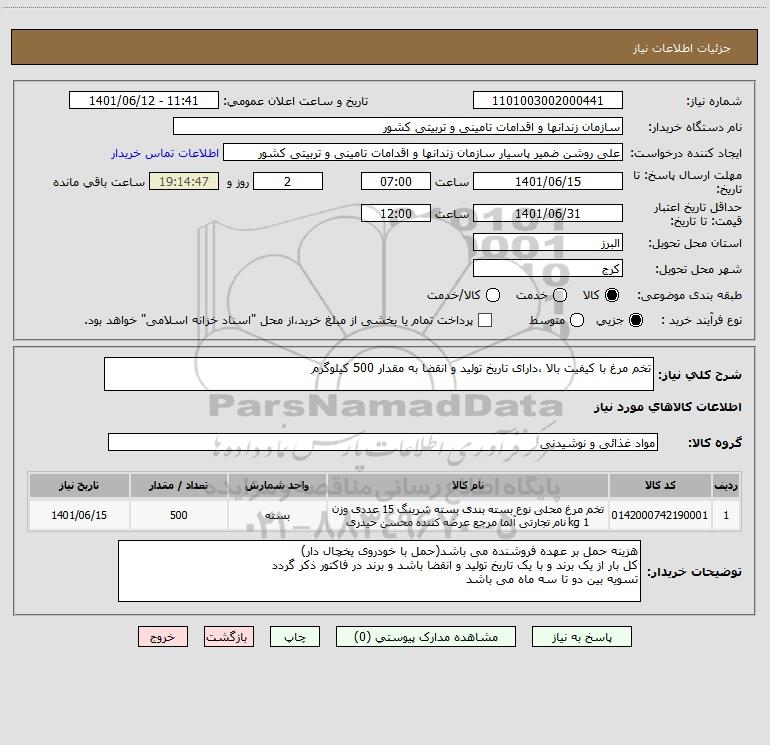
Task: Click the remaining days field showing 2
Action: tap(288, 181)
